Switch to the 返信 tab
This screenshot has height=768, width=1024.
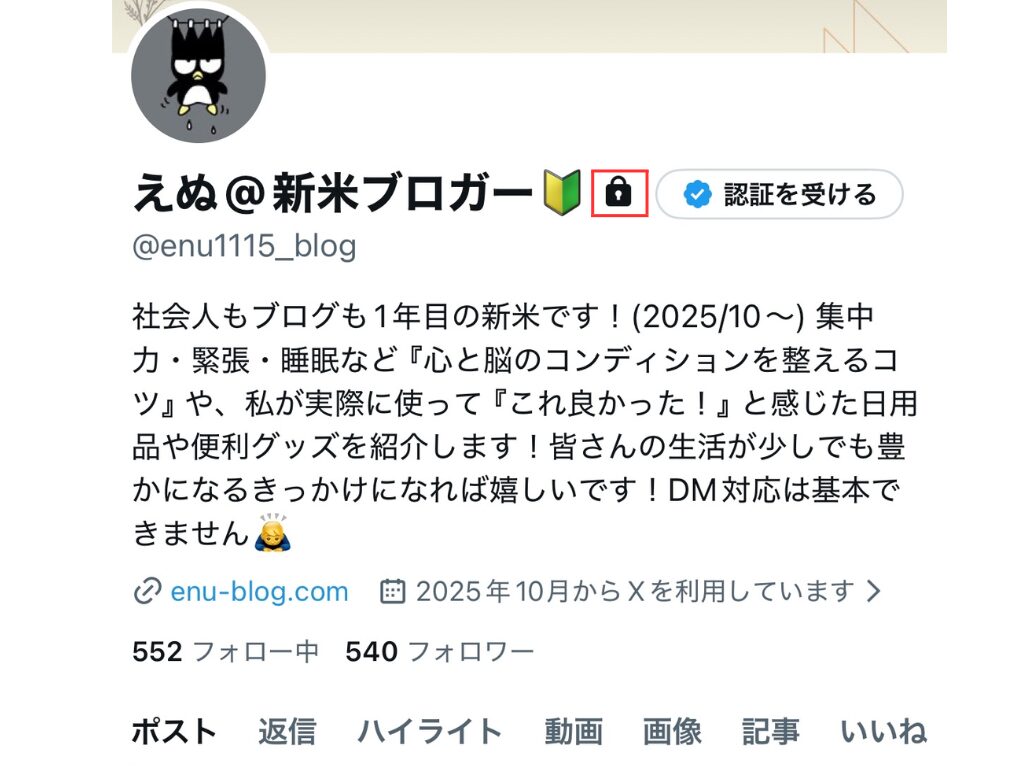[287, 731]
